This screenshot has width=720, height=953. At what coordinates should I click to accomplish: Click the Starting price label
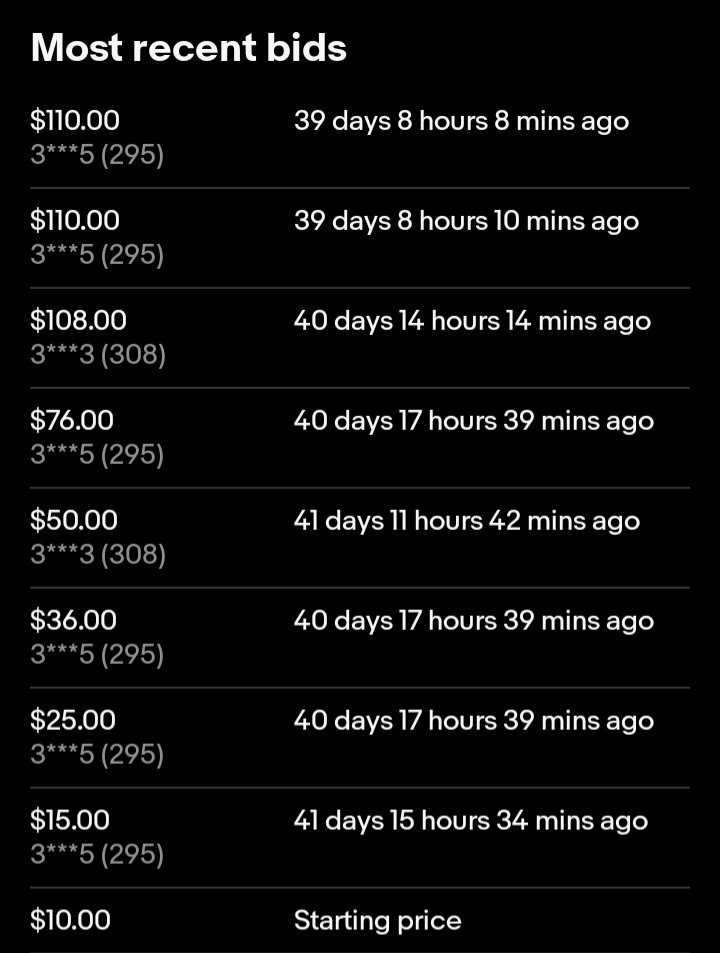377,921
